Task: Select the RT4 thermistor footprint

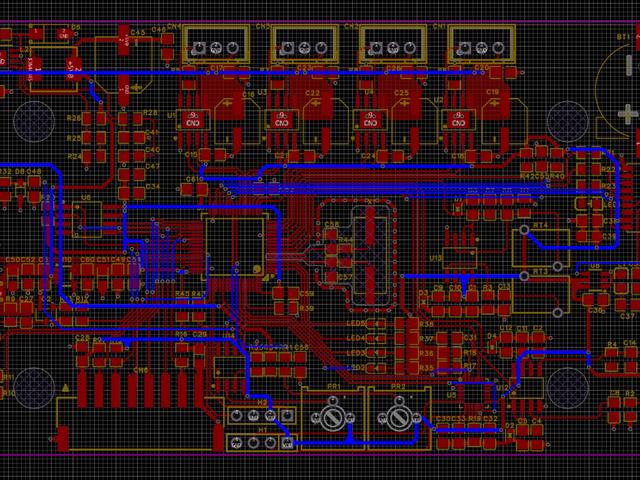Action: coord(541,248)
